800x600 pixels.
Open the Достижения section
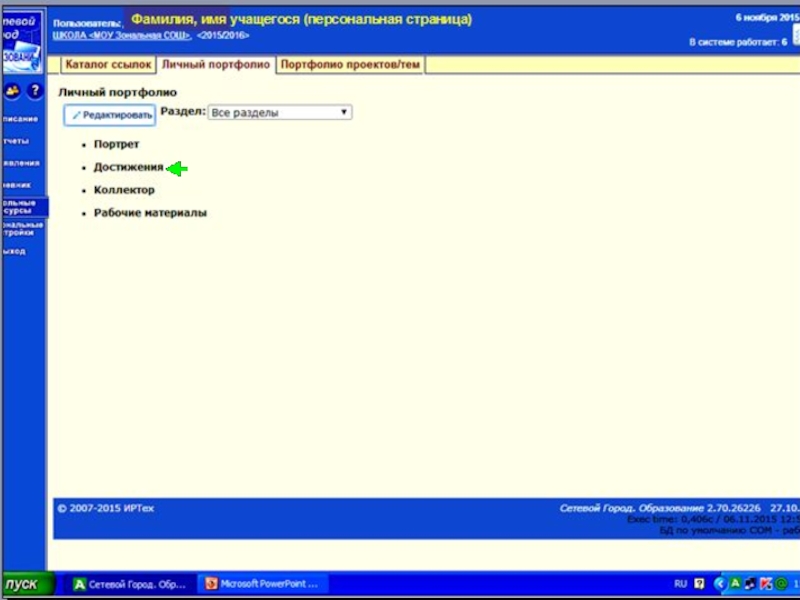(x=128, y=167)
